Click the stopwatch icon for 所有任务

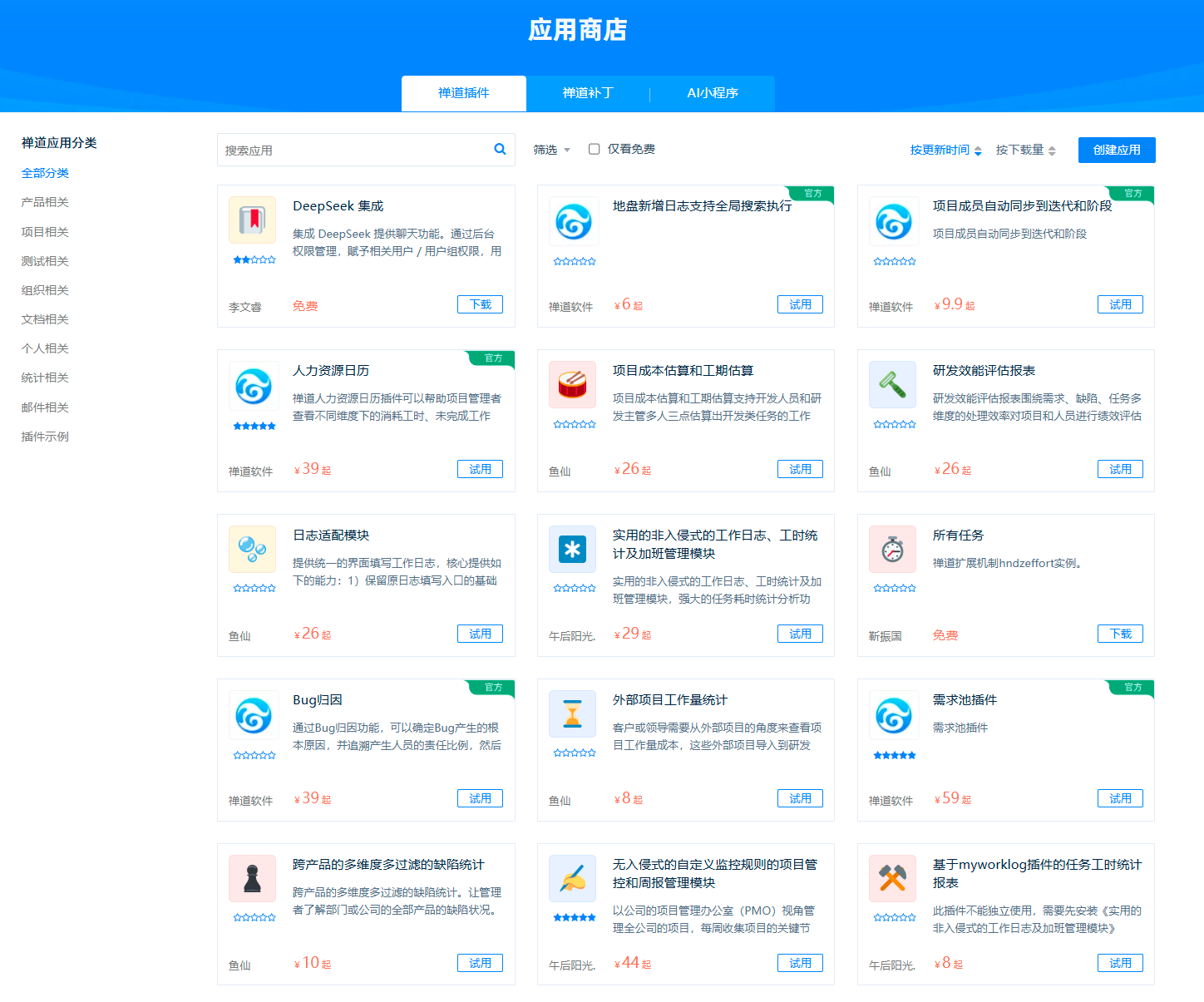[x=892, y=549]
